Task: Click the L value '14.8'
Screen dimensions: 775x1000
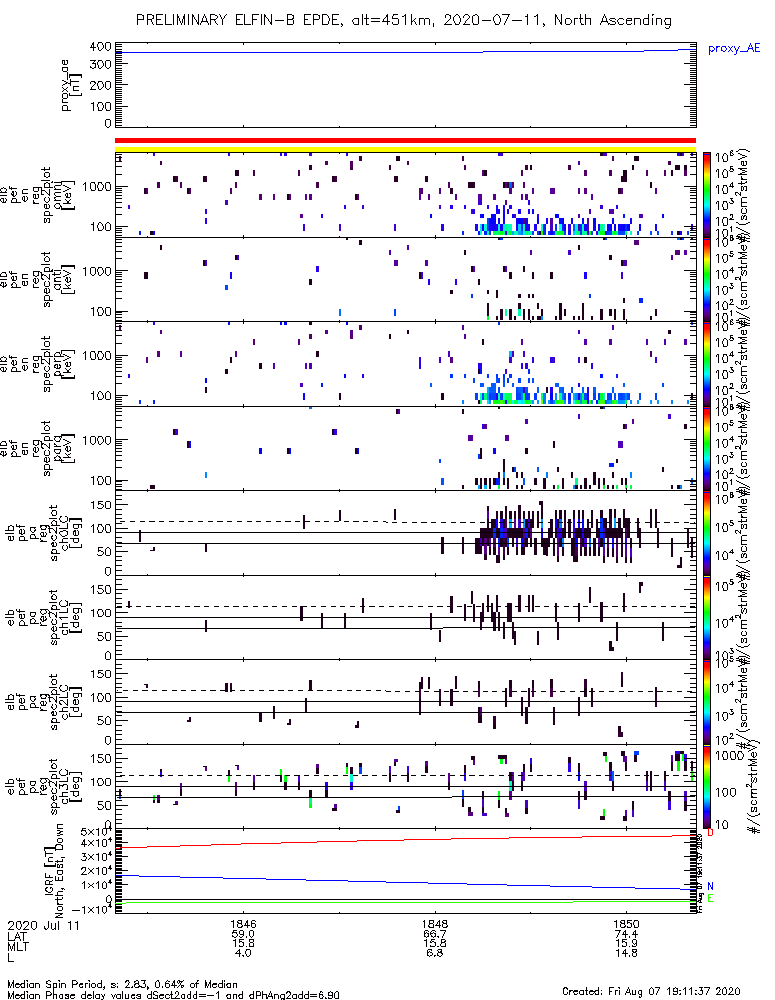Action: (x=626, y=953)
